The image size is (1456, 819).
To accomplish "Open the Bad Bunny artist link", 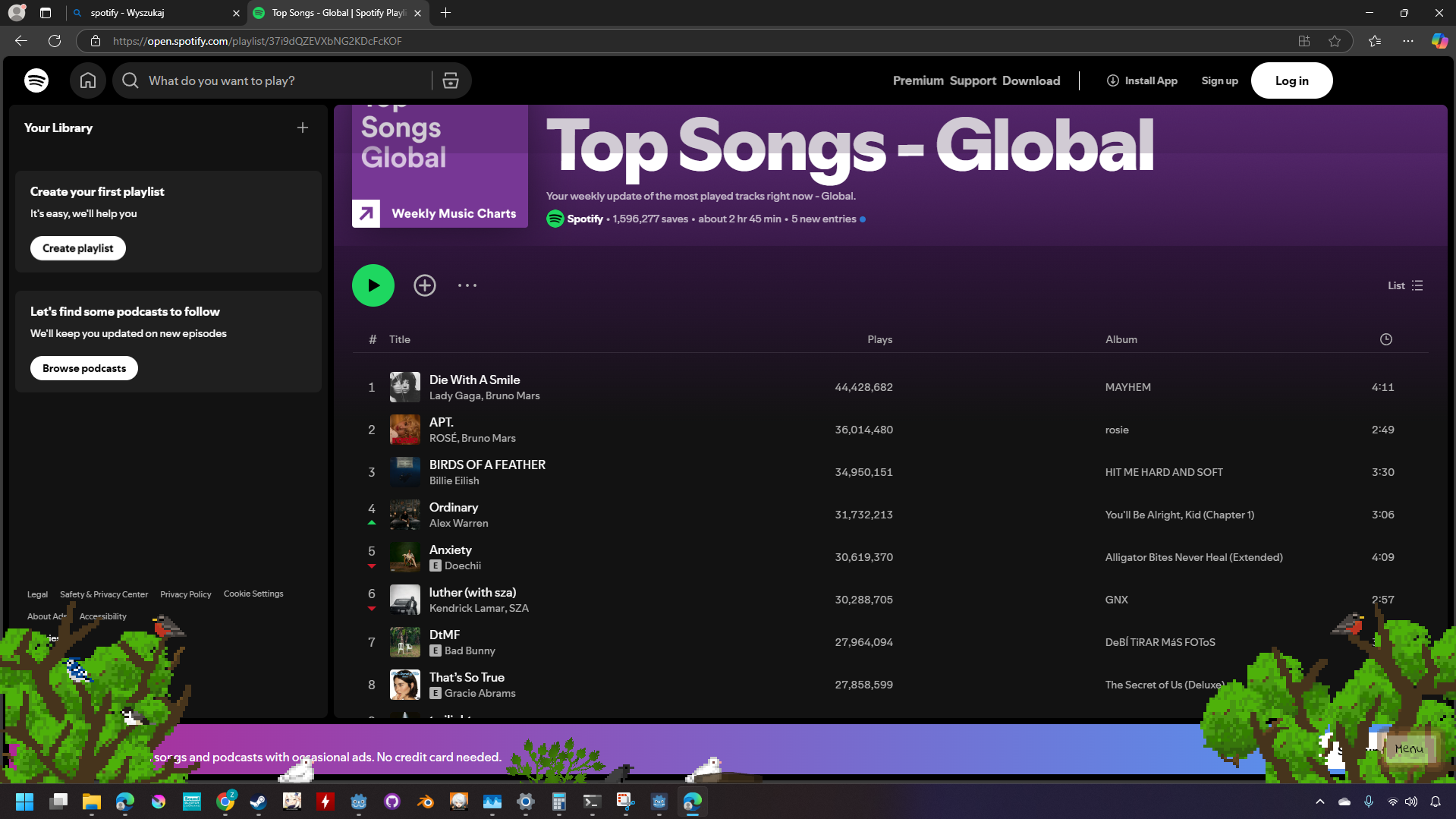I will (x=470, y=650).
